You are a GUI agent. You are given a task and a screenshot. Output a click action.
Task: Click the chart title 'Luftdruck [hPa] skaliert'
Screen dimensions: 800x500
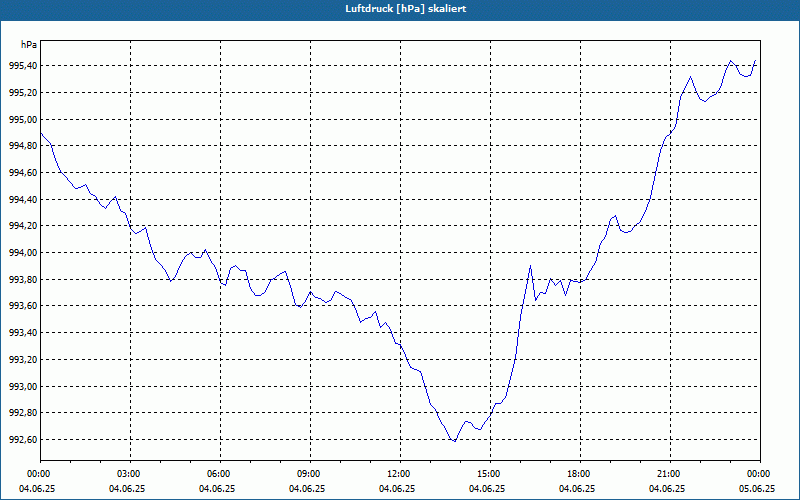point(406,9)
